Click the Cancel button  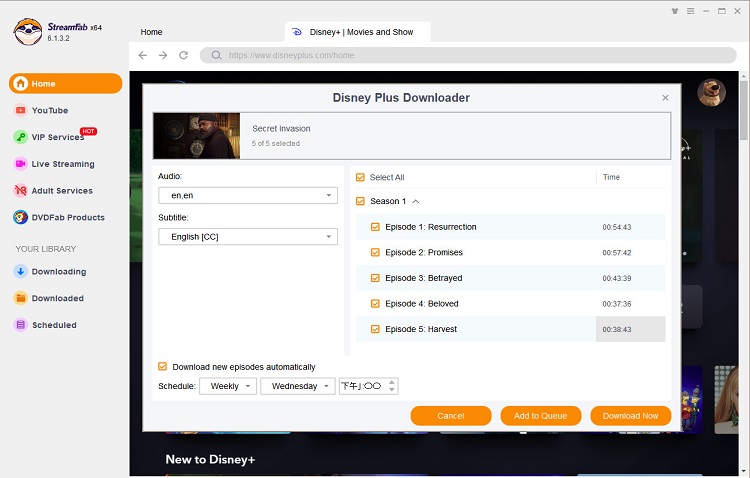coord(451,416)
